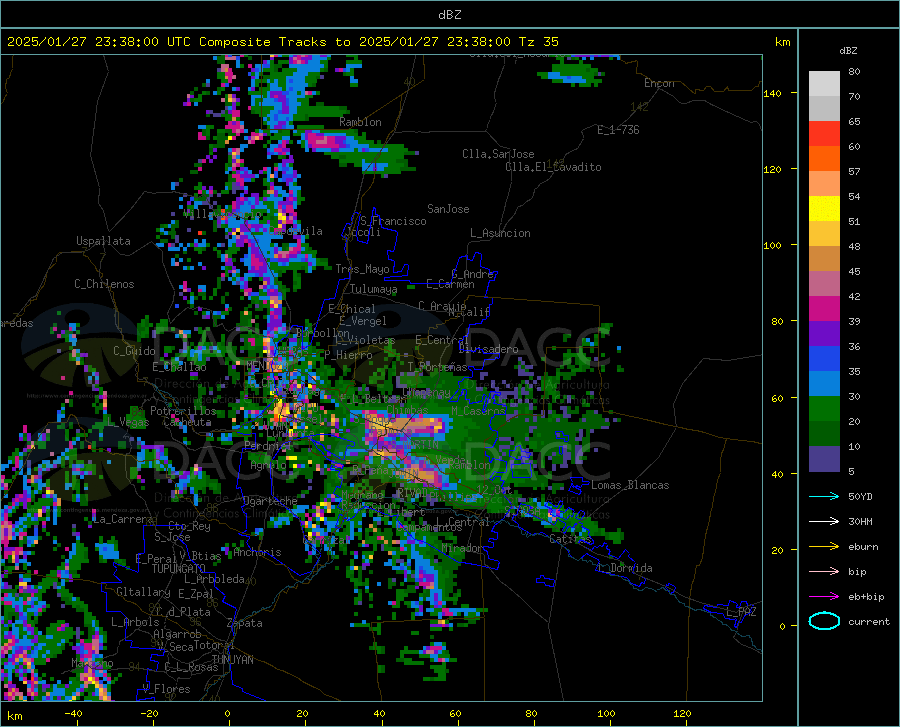Viewport: 900px width, 727px height.
Task: Click the Ramblon label near top
Action: (360, 122)
